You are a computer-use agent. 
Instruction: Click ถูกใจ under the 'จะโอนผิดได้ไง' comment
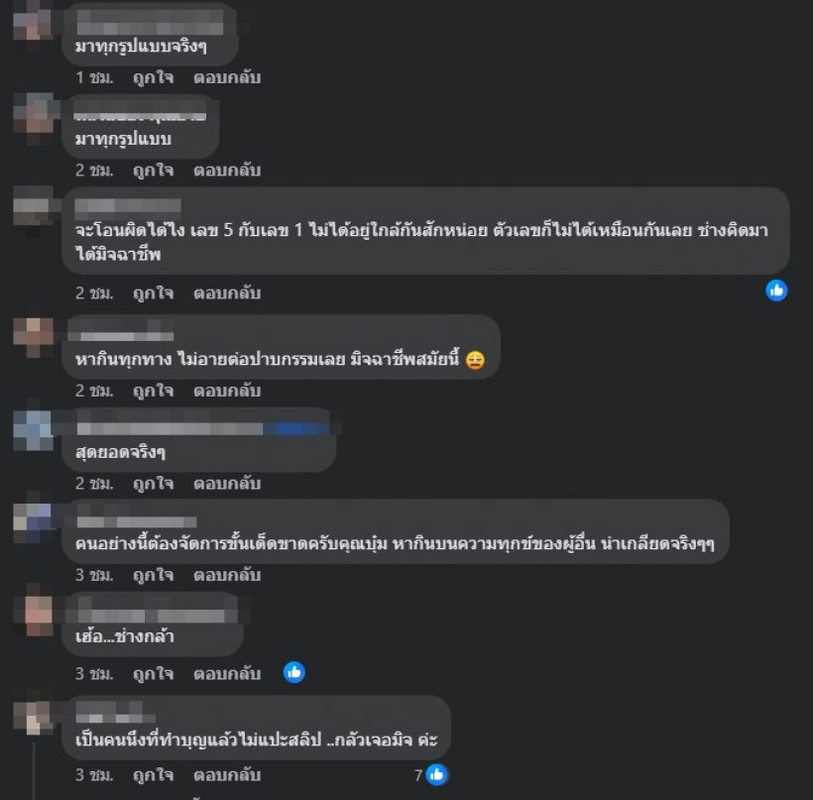[153, 293]
